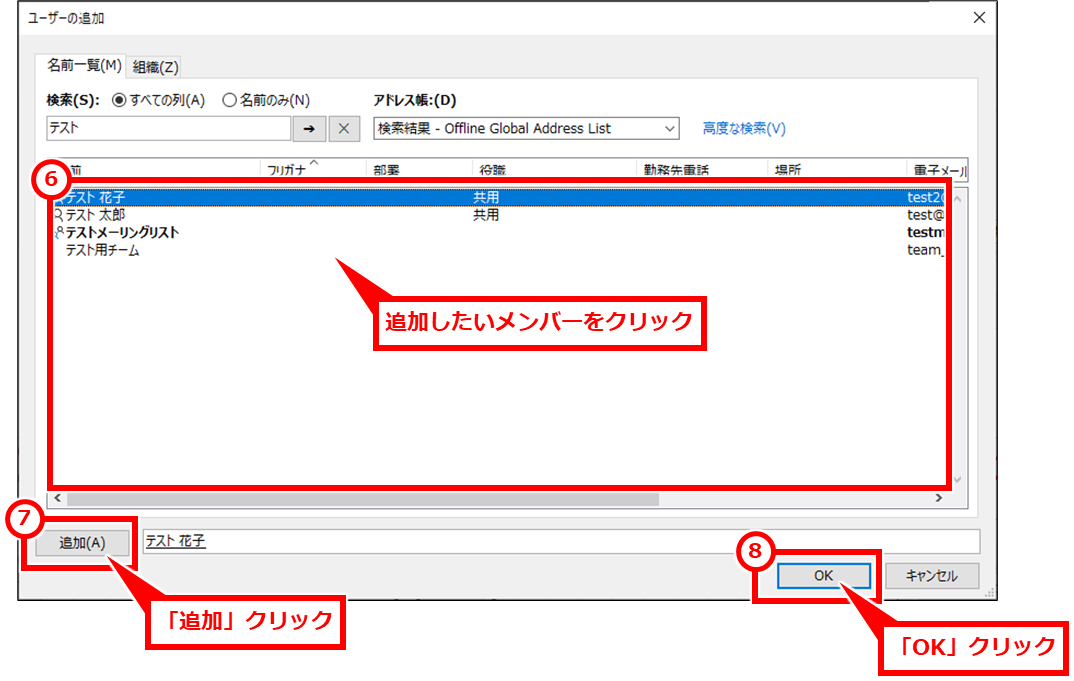Viewport: 1074px width, 681px height.
Task: Click the user icon beside テスト 太郎
Action: click(59, 215)
